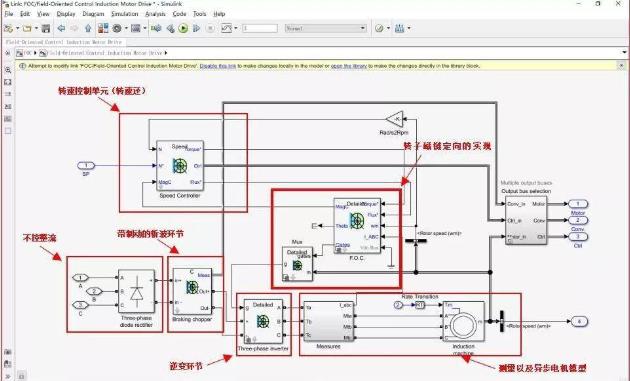This screenshot has width=630, height=381.
Task: Click the Build Model toolbar icon
Action: click(399, 29)
